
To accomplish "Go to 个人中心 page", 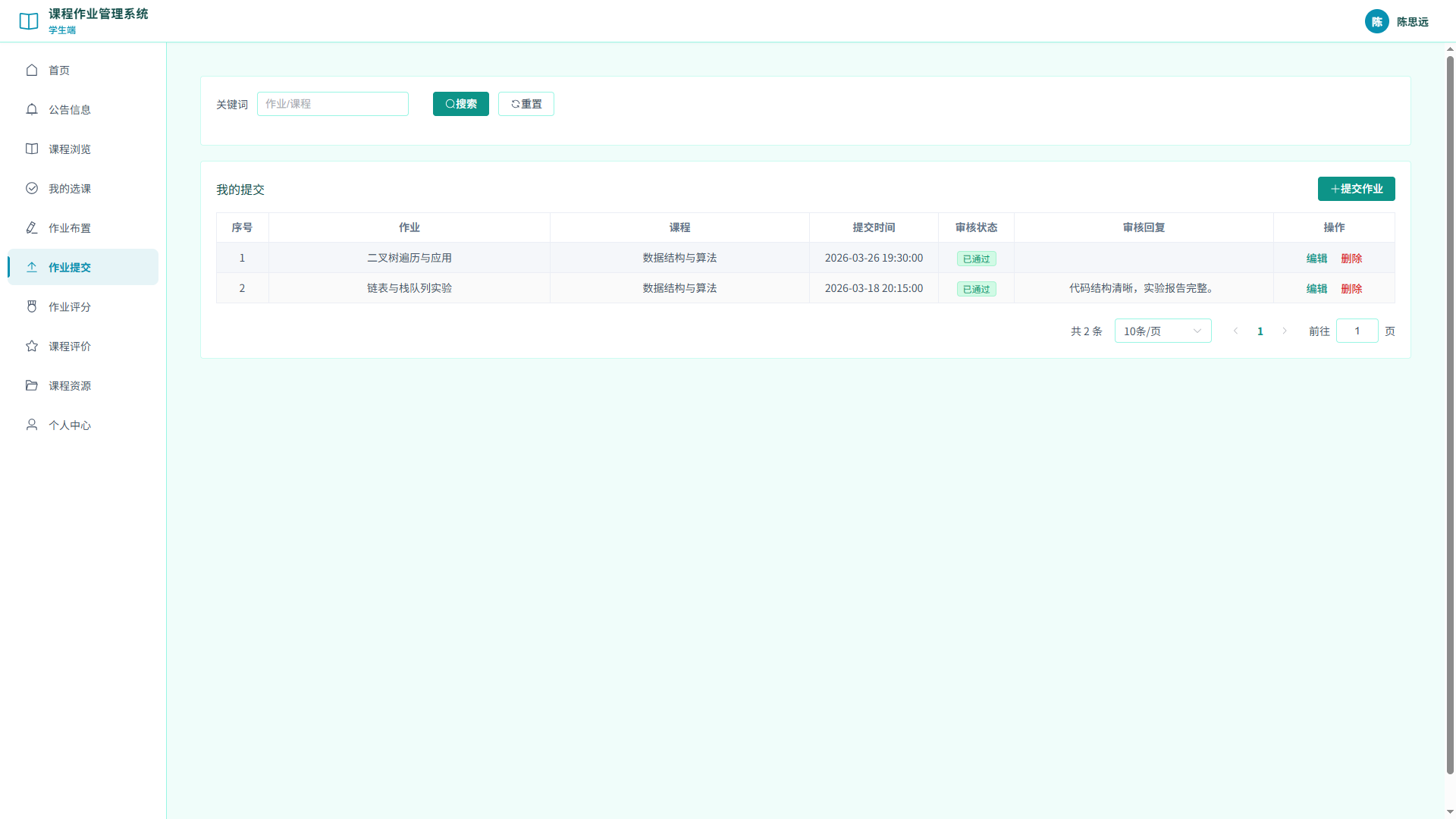I will pos(83,425).
